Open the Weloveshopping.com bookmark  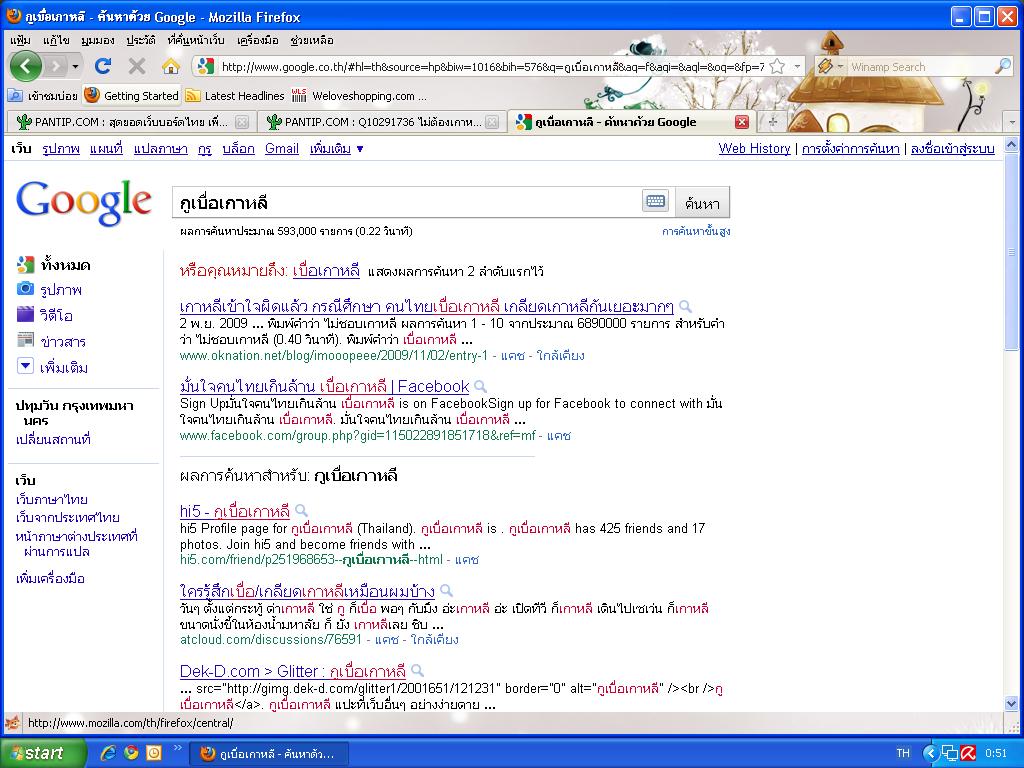[x=359, y=96]
